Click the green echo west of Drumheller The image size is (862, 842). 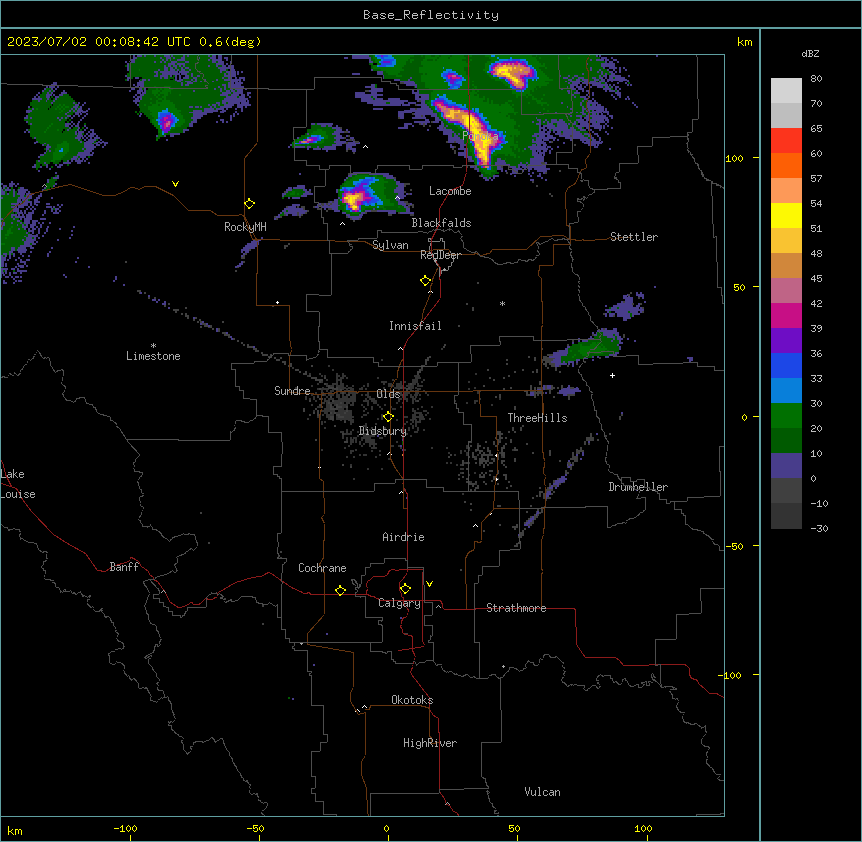[x=588, y=347]
